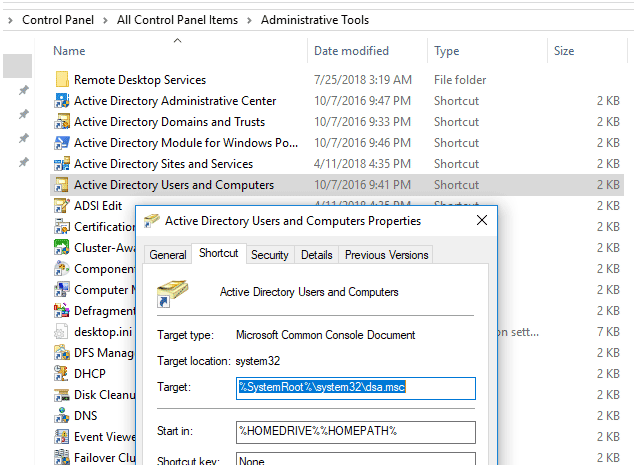Click the desktop.ini file icon
This screenshot has height=470, width=643.
[62, 331]
